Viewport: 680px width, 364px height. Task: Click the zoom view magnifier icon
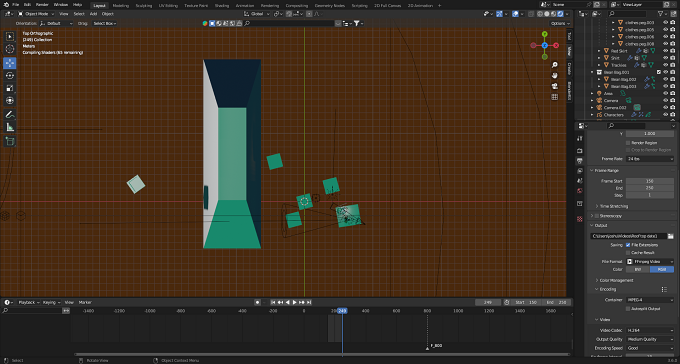pos(554,65)
